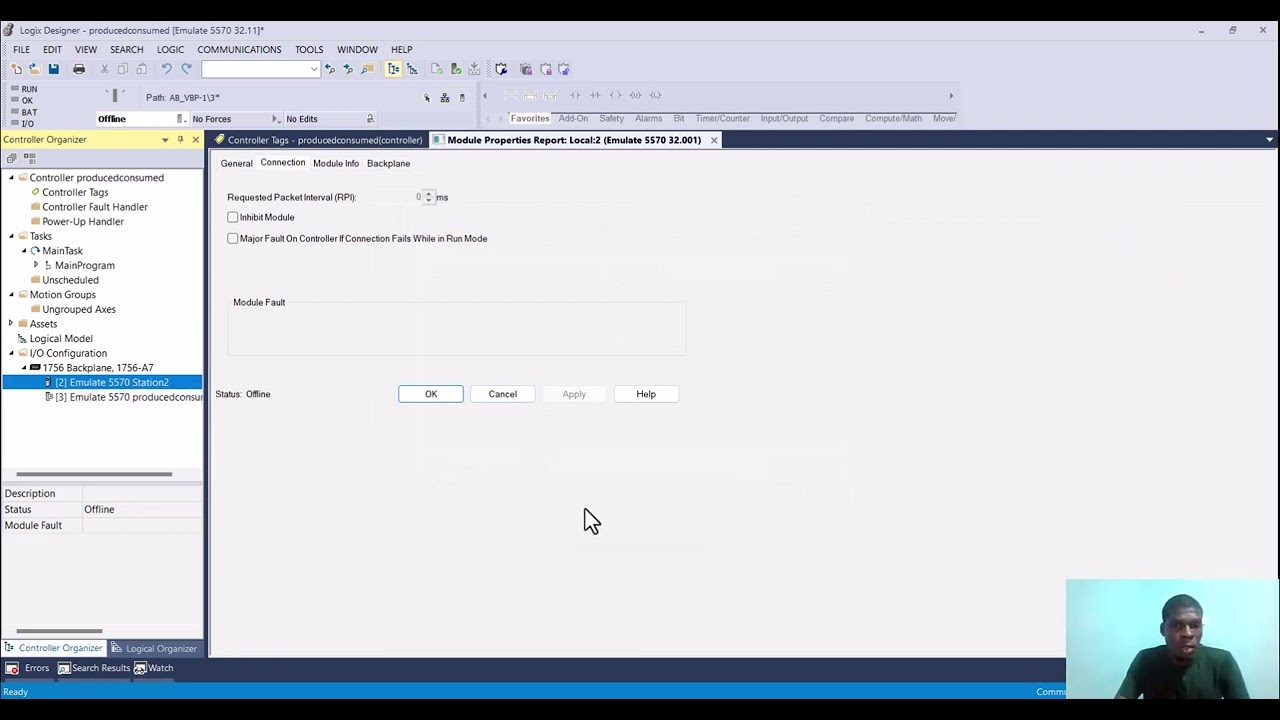The width and height of the screenshot is (1280, 720).
Task: Save the project with the floppy icon
Action: 53,69
